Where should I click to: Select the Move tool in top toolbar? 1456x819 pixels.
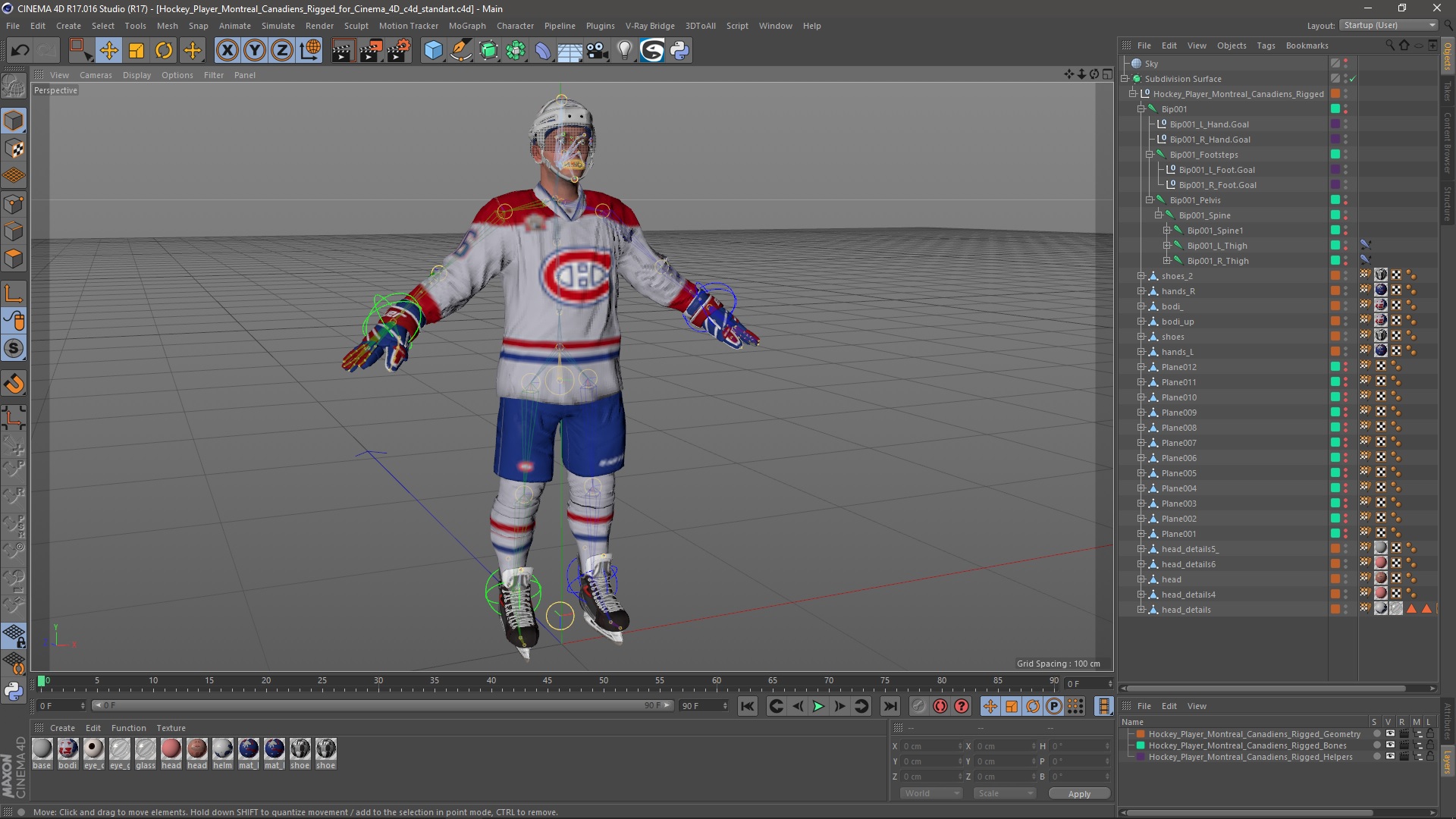click(108, 51)
